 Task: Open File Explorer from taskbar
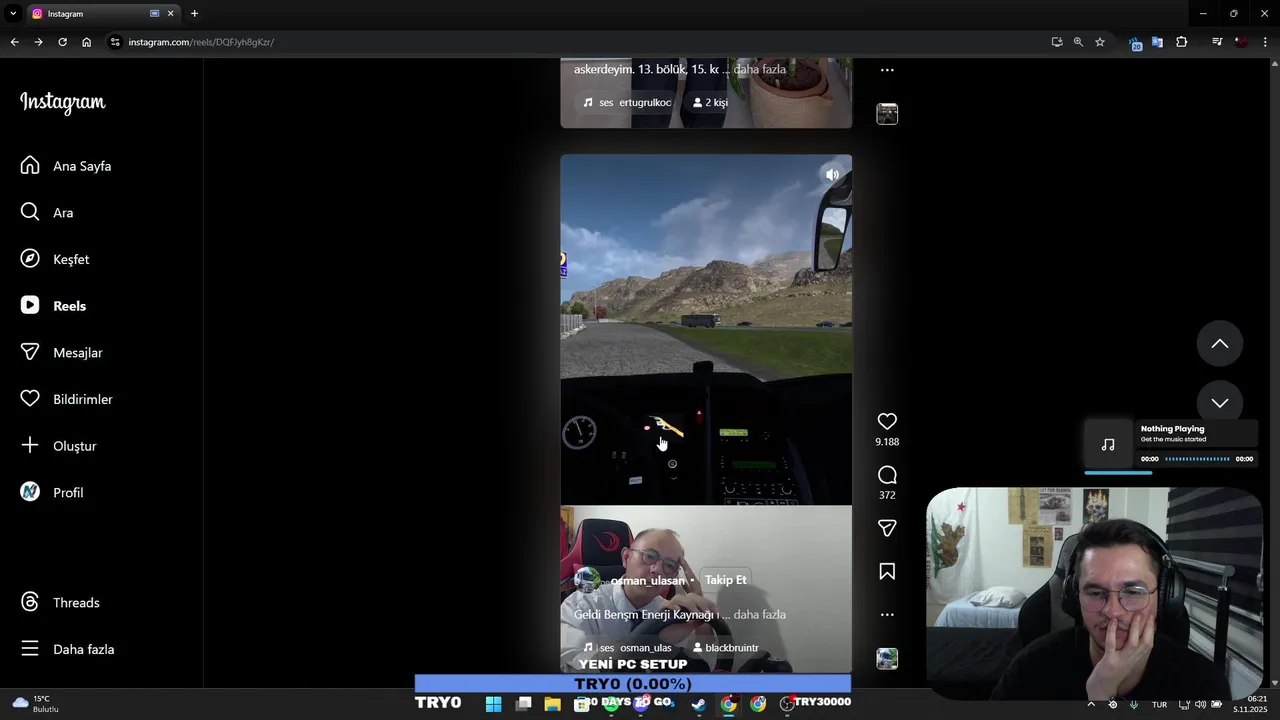552,704
